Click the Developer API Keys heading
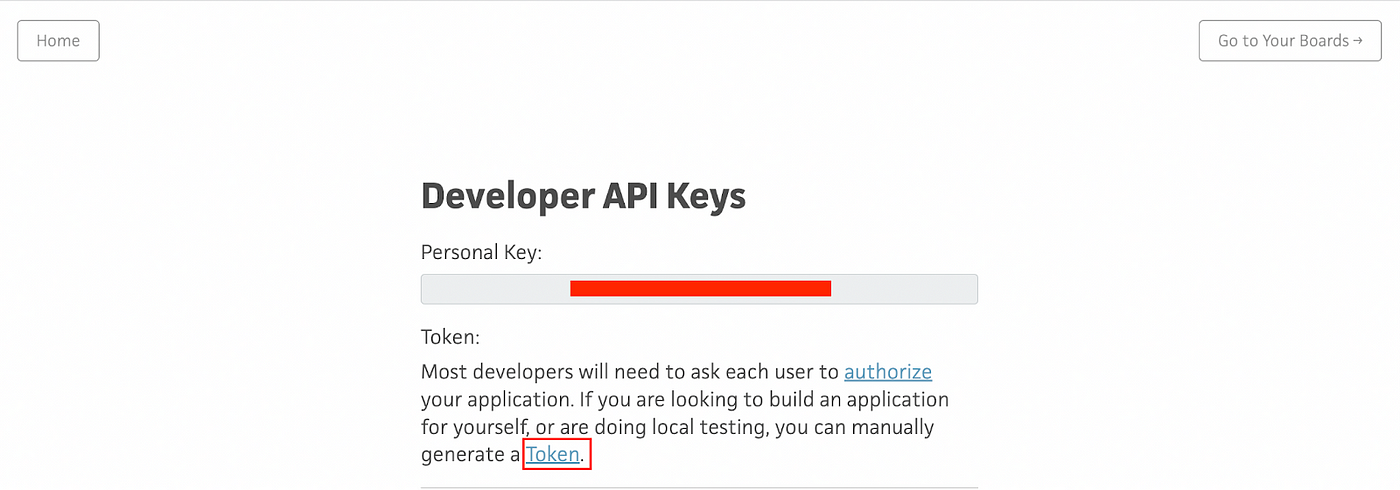This screenshot has height=490, width=1400. (583, 196)
